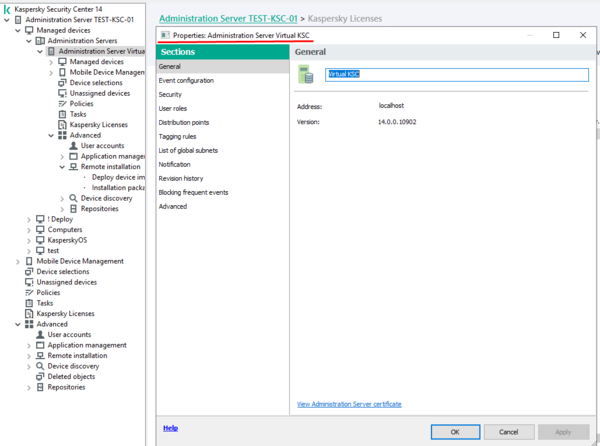Image resolution: width=600 pixels, height=446 pixels.
Task: Open the Distribution points section
Action: pos(184,122)
